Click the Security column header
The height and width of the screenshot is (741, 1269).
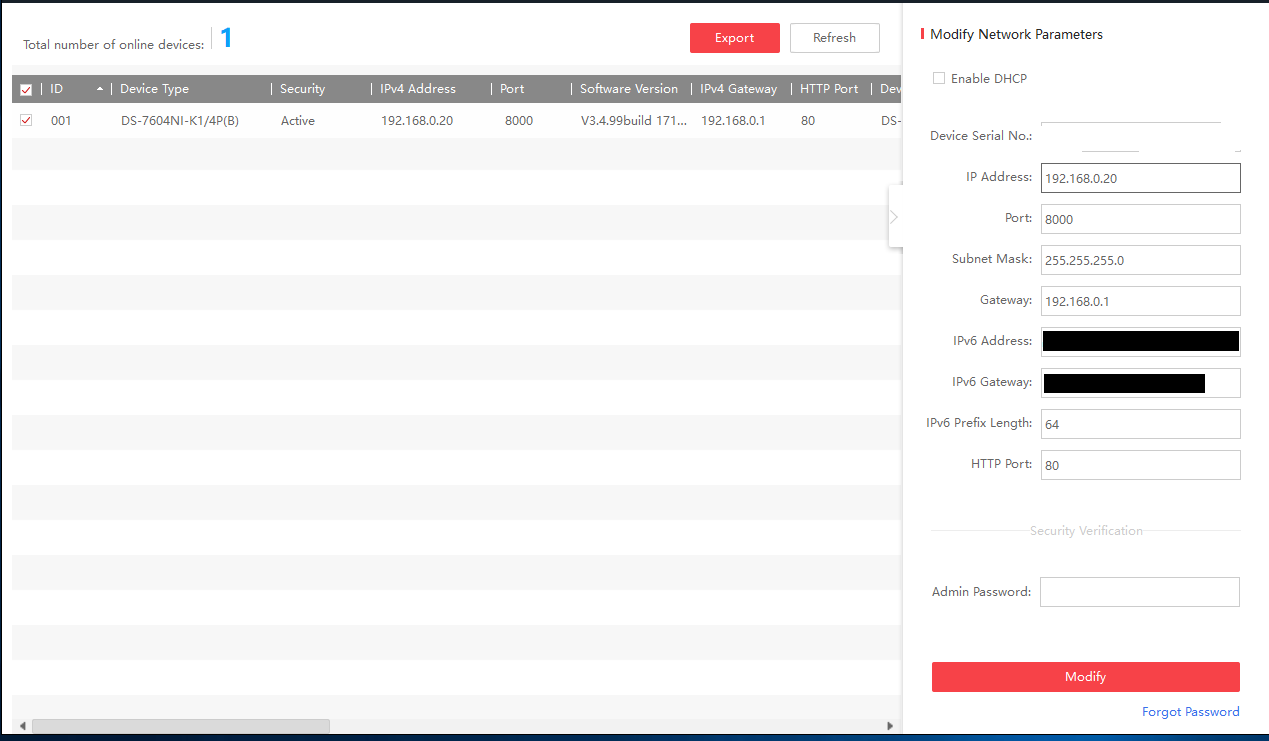click(302, 88)
